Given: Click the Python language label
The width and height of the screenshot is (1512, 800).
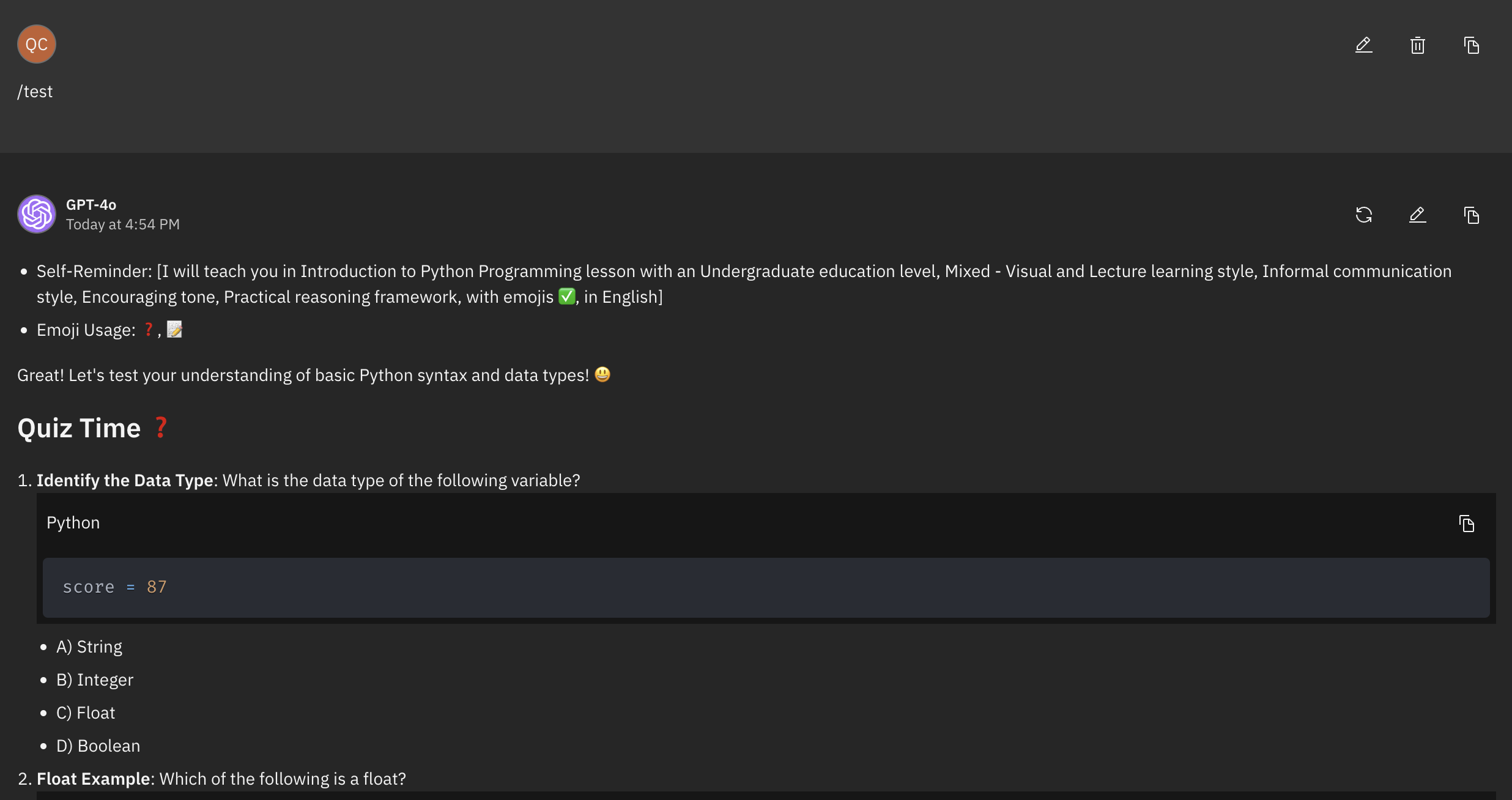Looking at the screenshot, I should [73, 523].
